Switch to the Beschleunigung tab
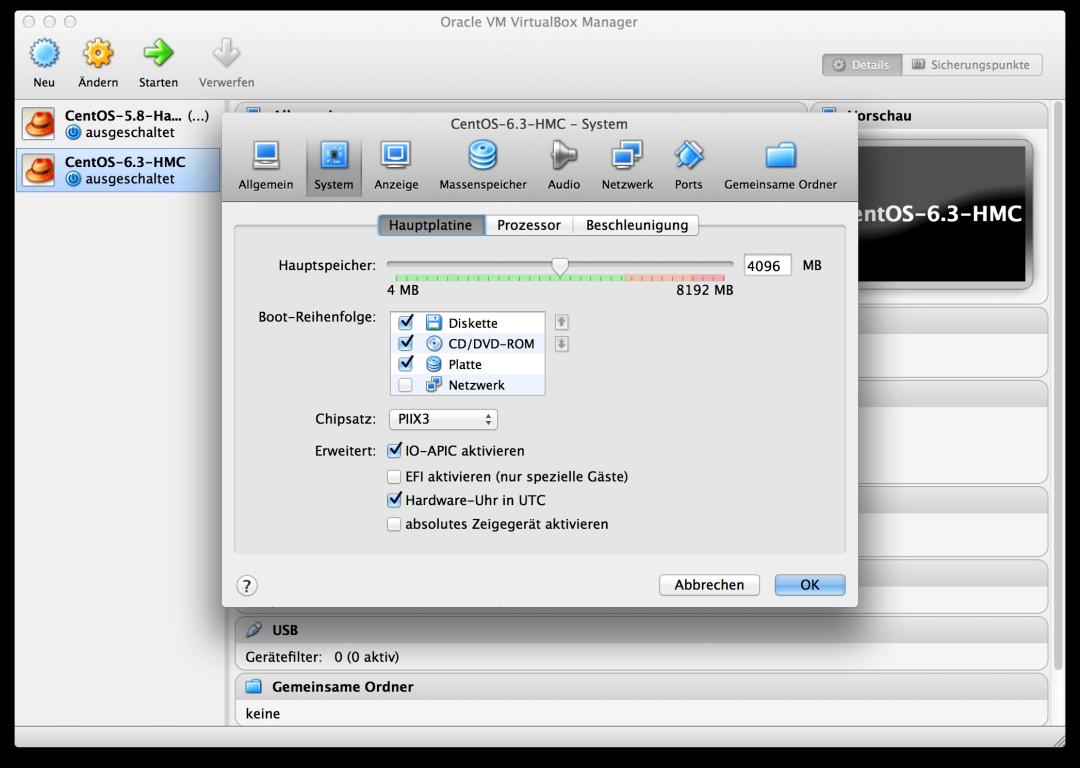The width and height of the screenshot is (1080, 768). 636,225
